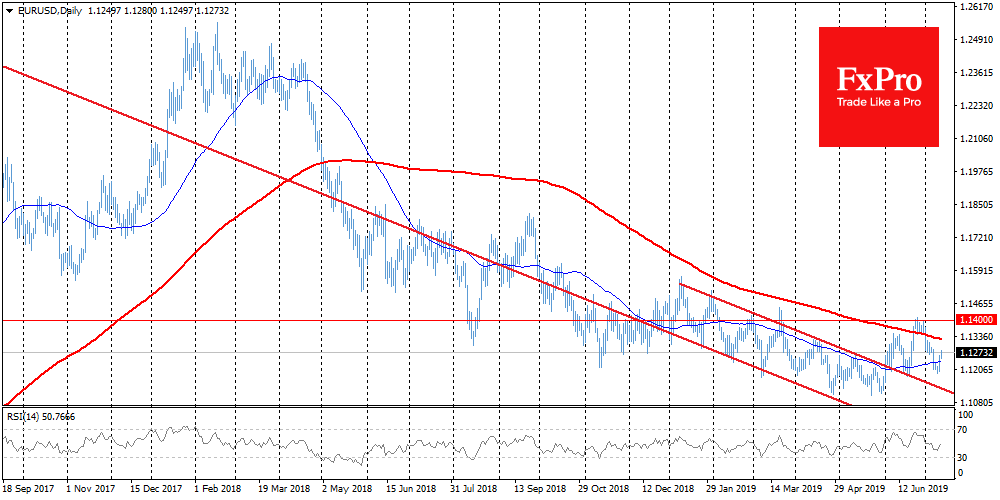The height and width of the screenshot is (500, 1000).
Task: Click the 12 Jun 2019 date label
Action: (x=922, y=489)
